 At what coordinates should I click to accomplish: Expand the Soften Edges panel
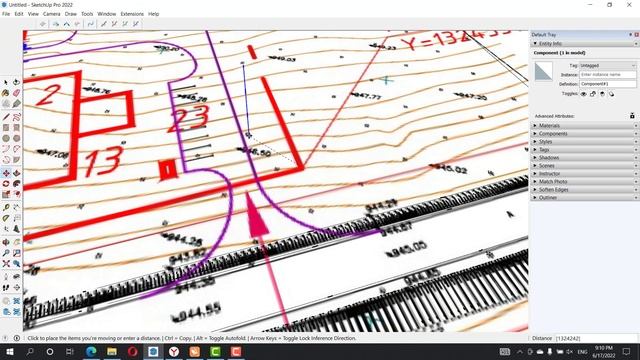pyautogui.click(x=584, y=190)
